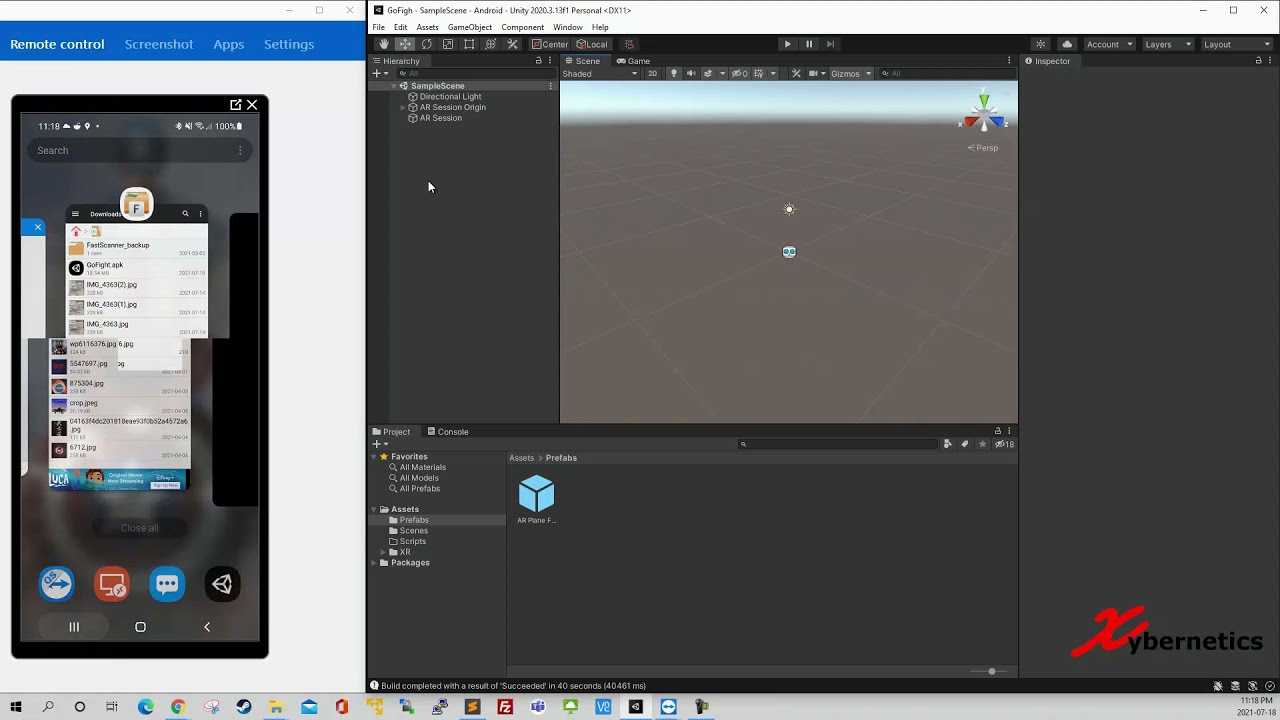The width and height of the screenshot is (1280, 720).
Task: Select the combined Transform tool
Action: point(490,44)
